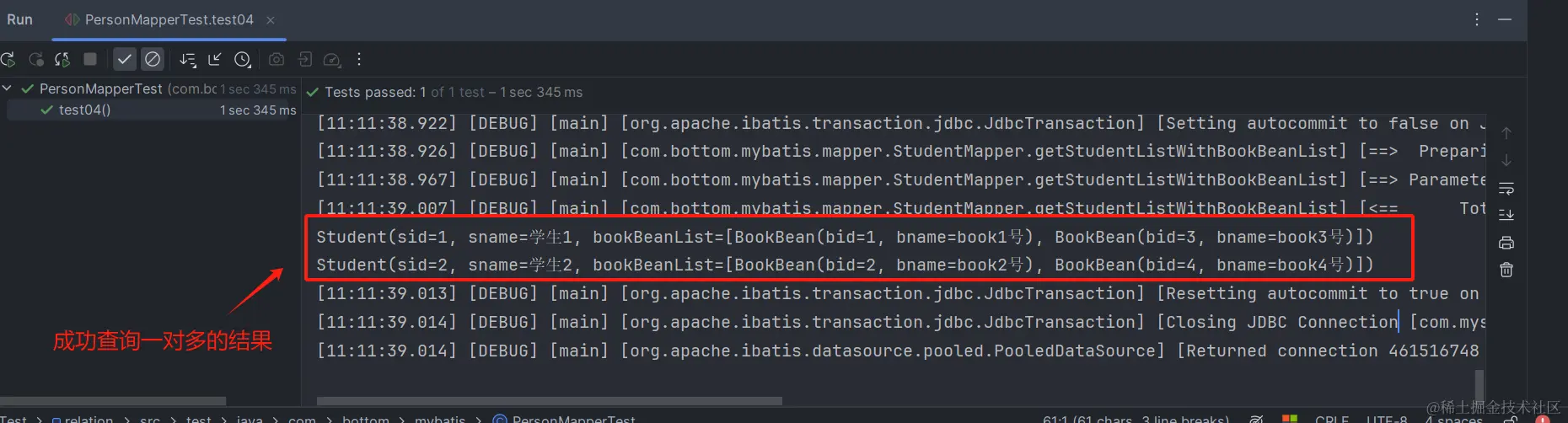Viewport: 1568px width, 423px height.
Task: Click the down stack trace arrow
Action: tap(1506, 160)
